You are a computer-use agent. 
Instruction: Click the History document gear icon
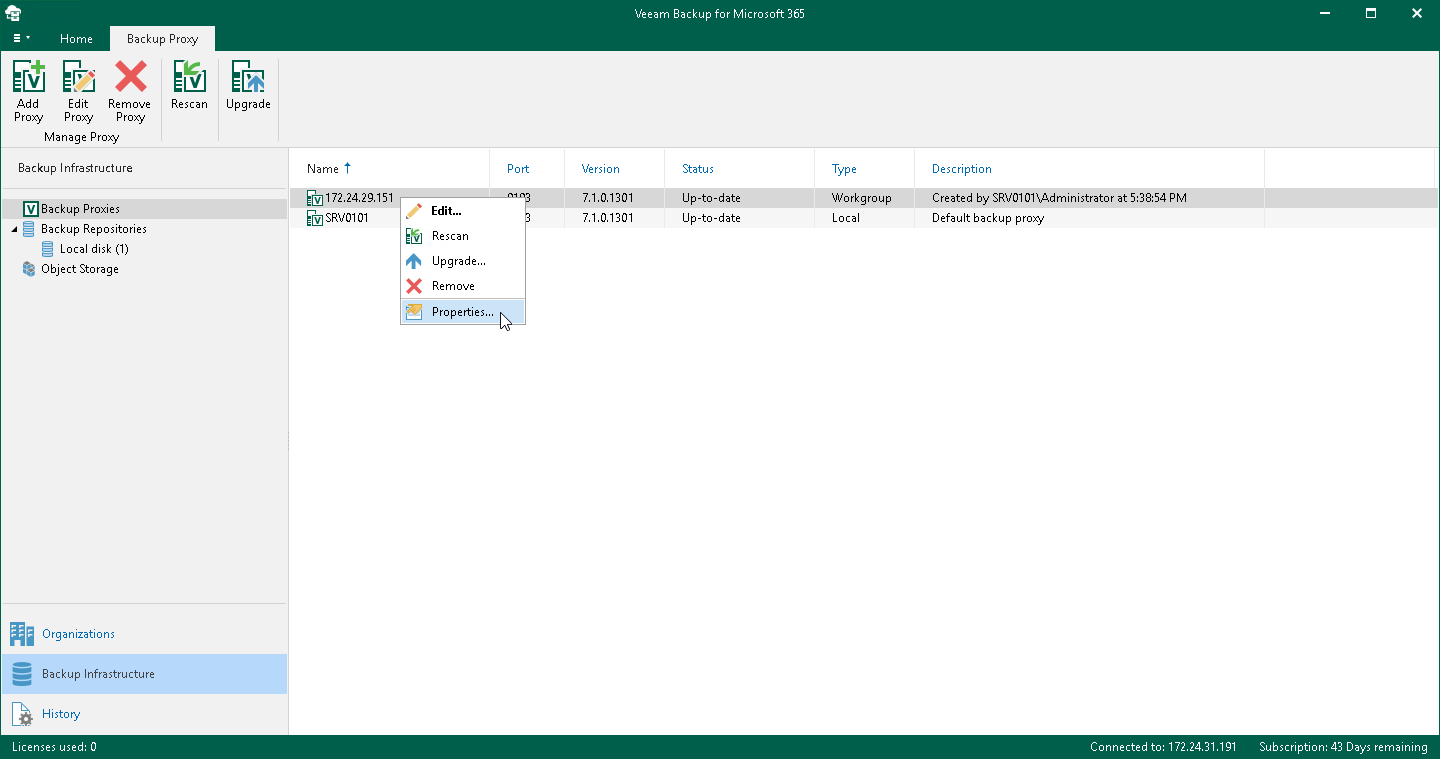pos(22,714)
